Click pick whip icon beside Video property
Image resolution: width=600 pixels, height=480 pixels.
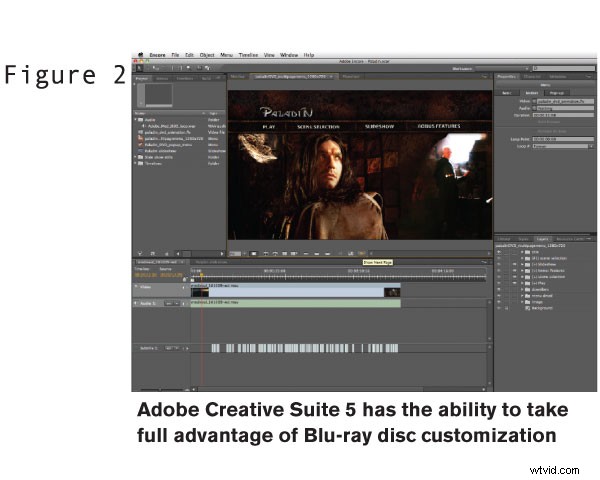tap(535, 101)
